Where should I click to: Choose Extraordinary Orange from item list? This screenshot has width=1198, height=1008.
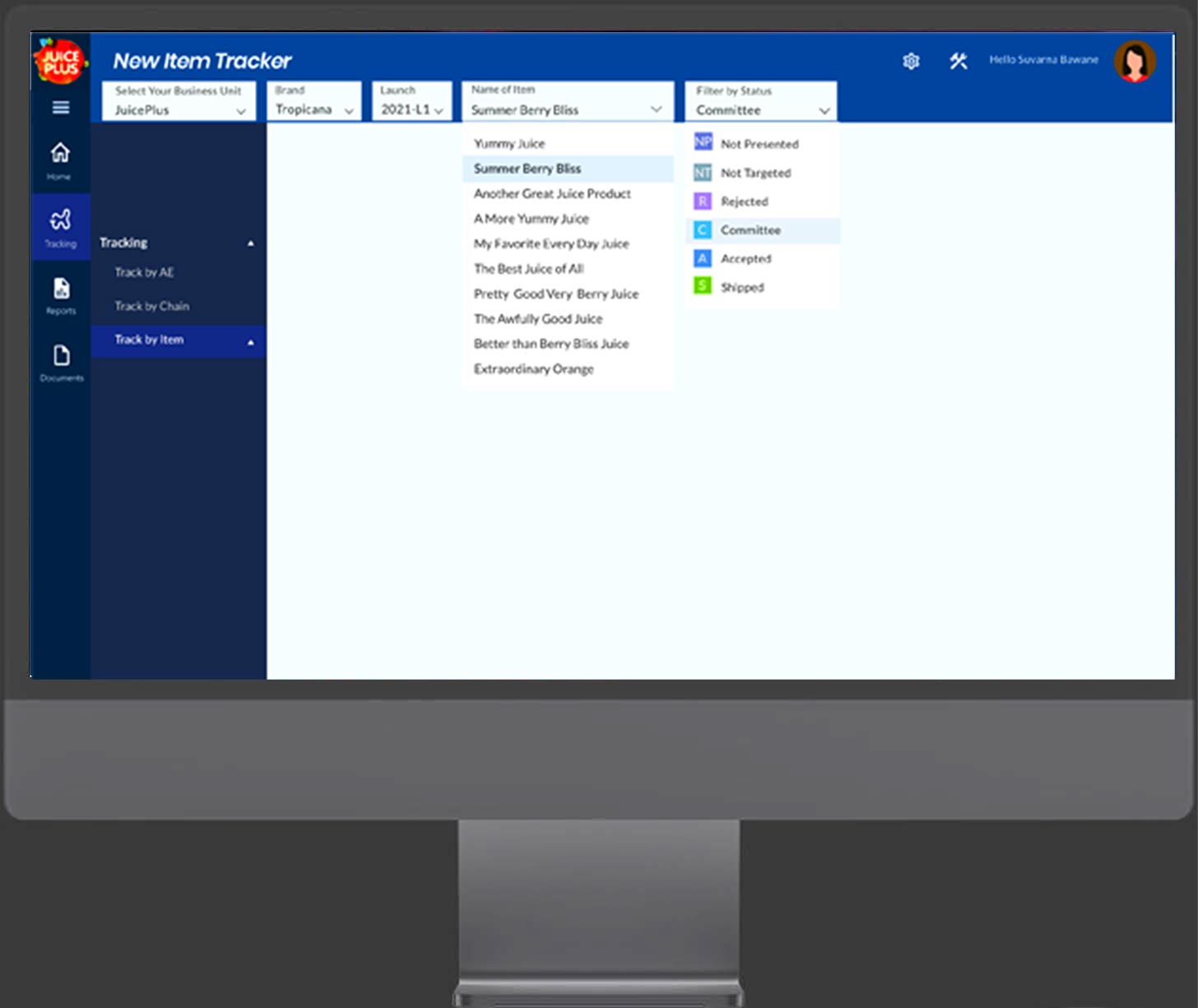533,369
